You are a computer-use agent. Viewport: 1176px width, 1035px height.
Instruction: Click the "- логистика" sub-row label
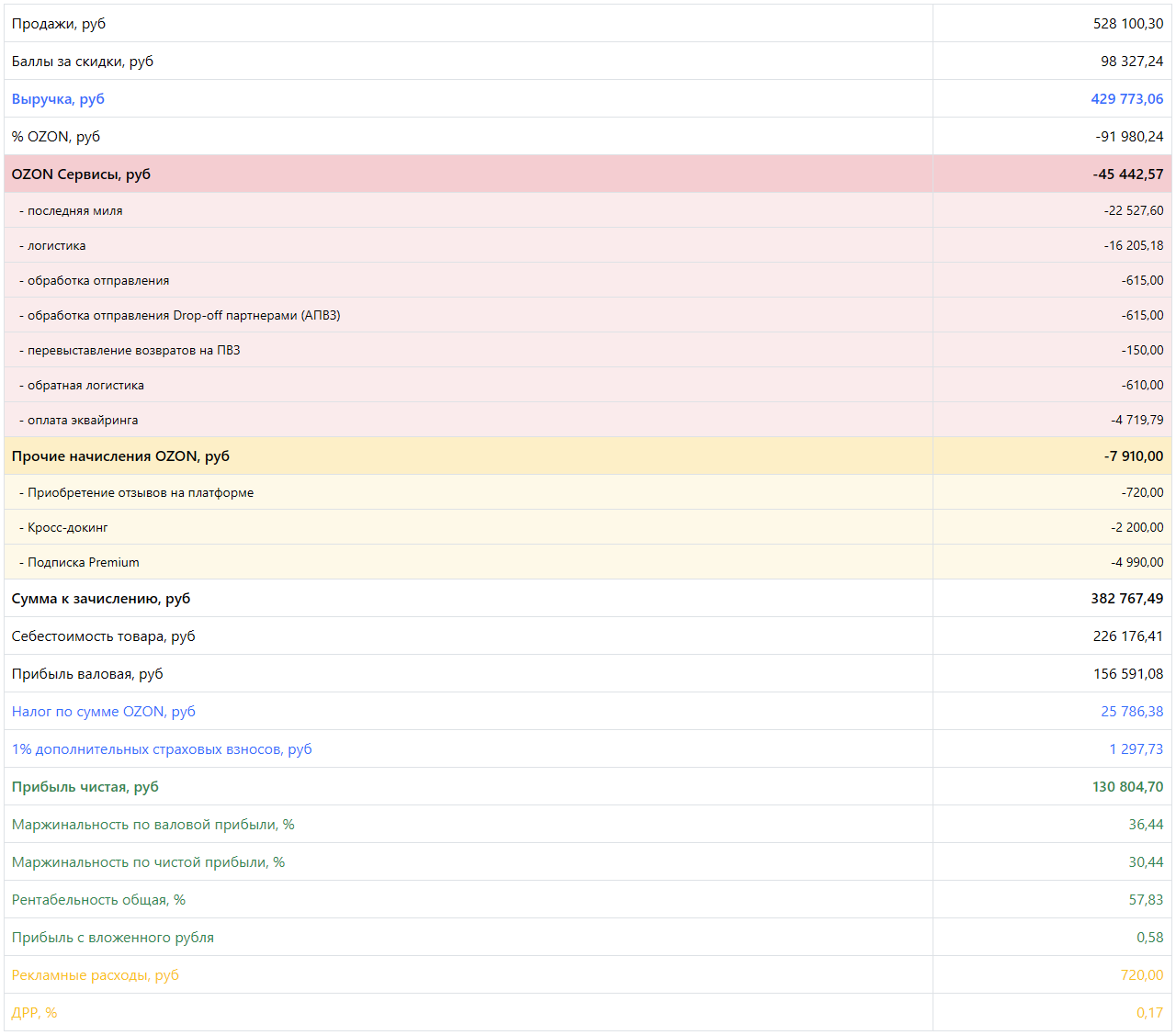(x=56, y=246)
